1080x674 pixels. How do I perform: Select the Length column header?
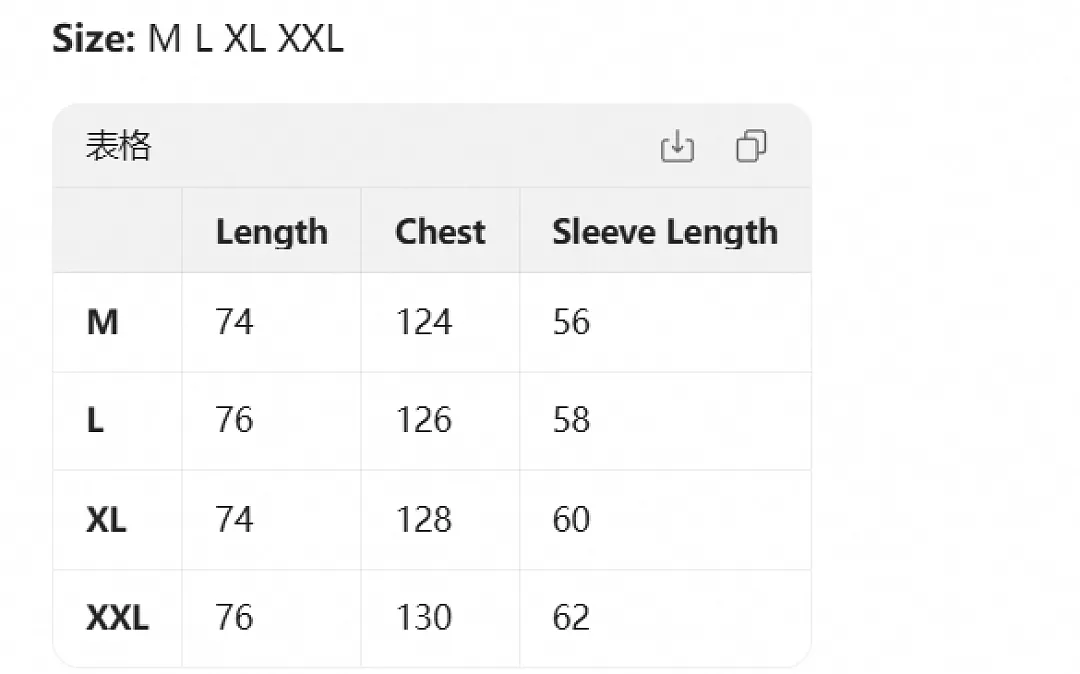[271, 231]
